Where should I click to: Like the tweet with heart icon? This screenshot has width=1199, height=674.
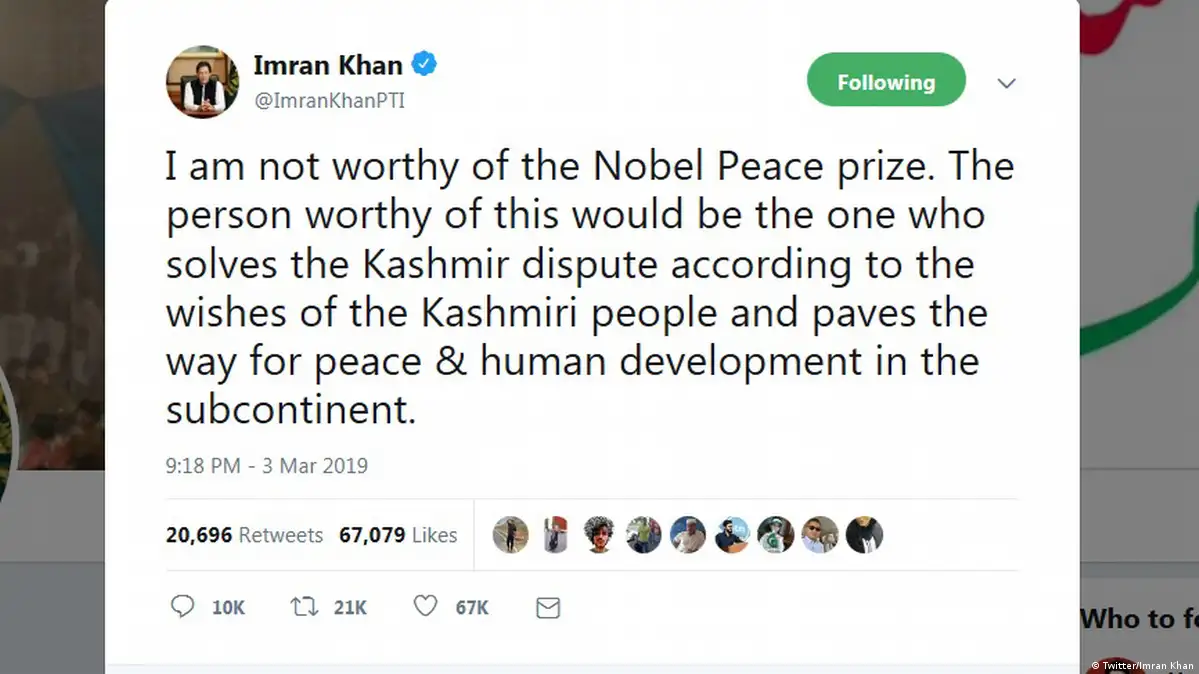tap(426, 606)
